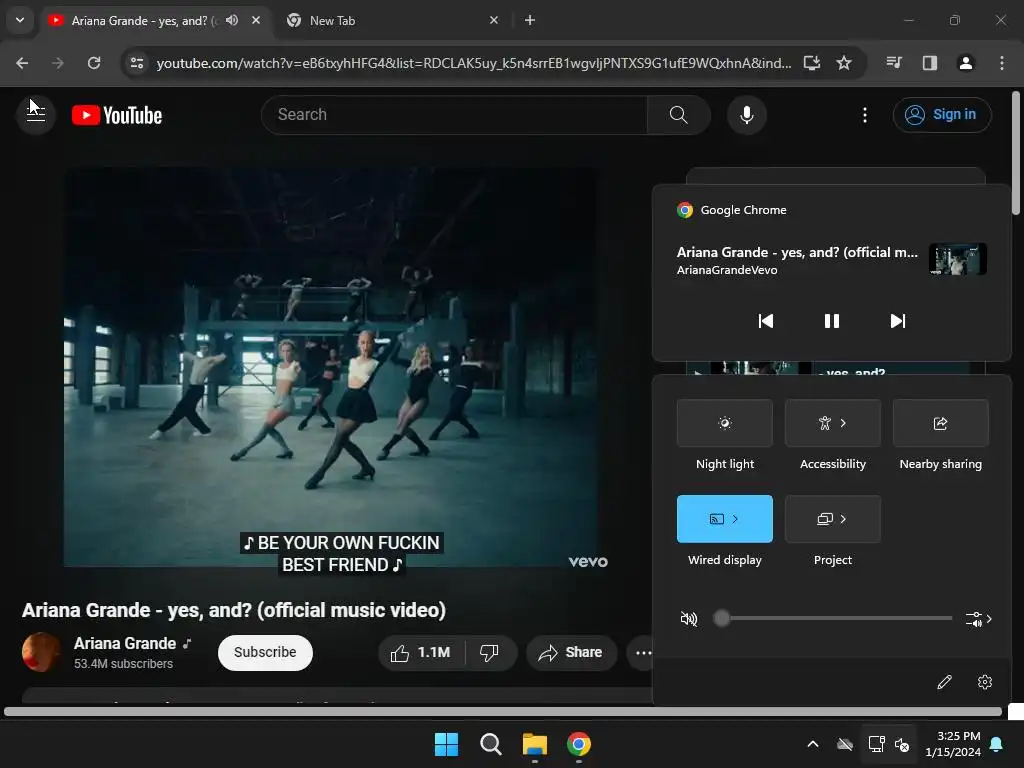Click the media panel video thumbnail
The image size is (1024, 768).
(x=957, y=259)
